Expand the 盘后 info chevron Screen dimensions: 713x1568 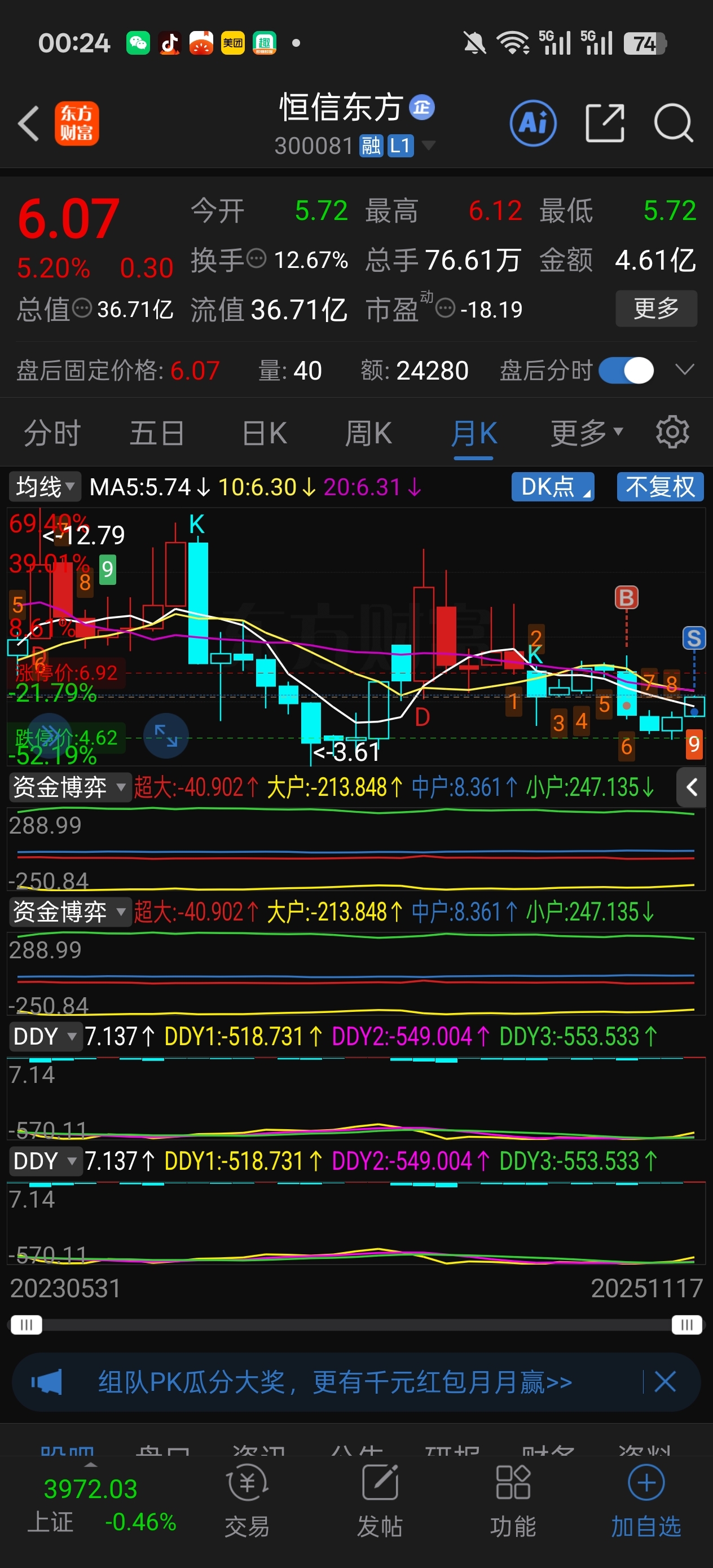click(685, 369)
